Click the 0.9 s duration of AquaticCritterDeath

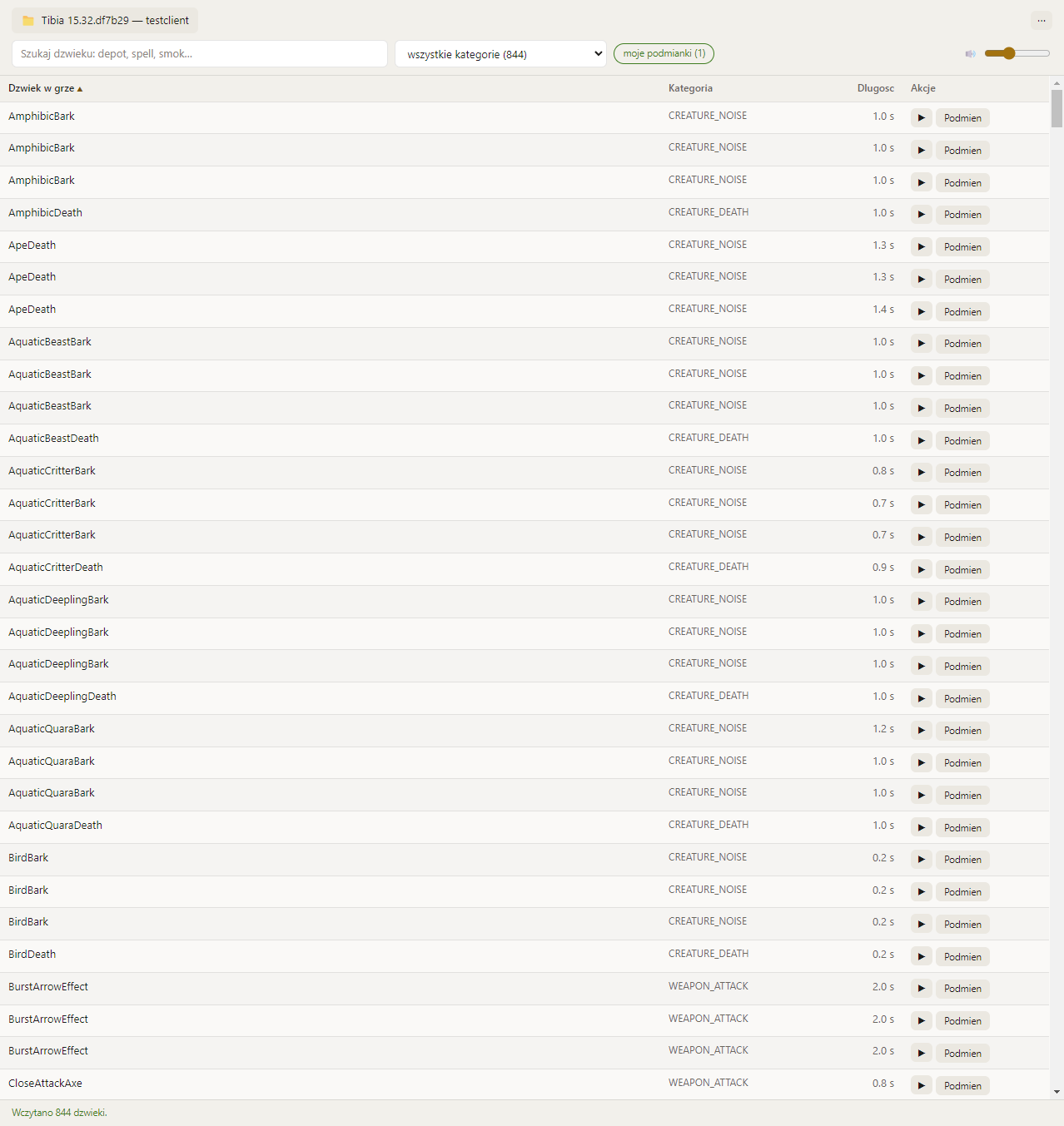883,568
